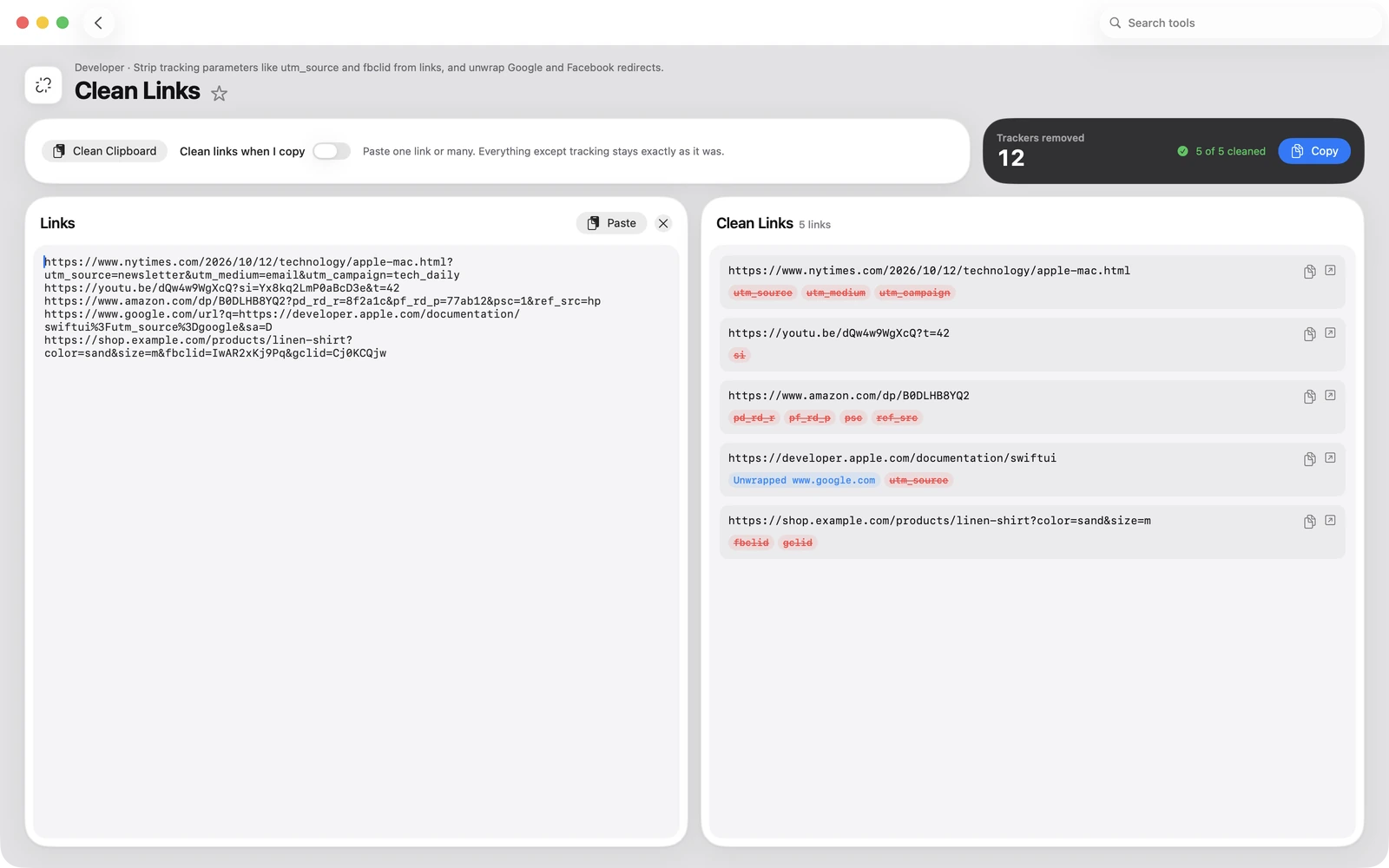The width and height of the screenshot is (1389, 868).
Task: Click the removed utm_medium tracker tag
Action: (x=836, y=293)
